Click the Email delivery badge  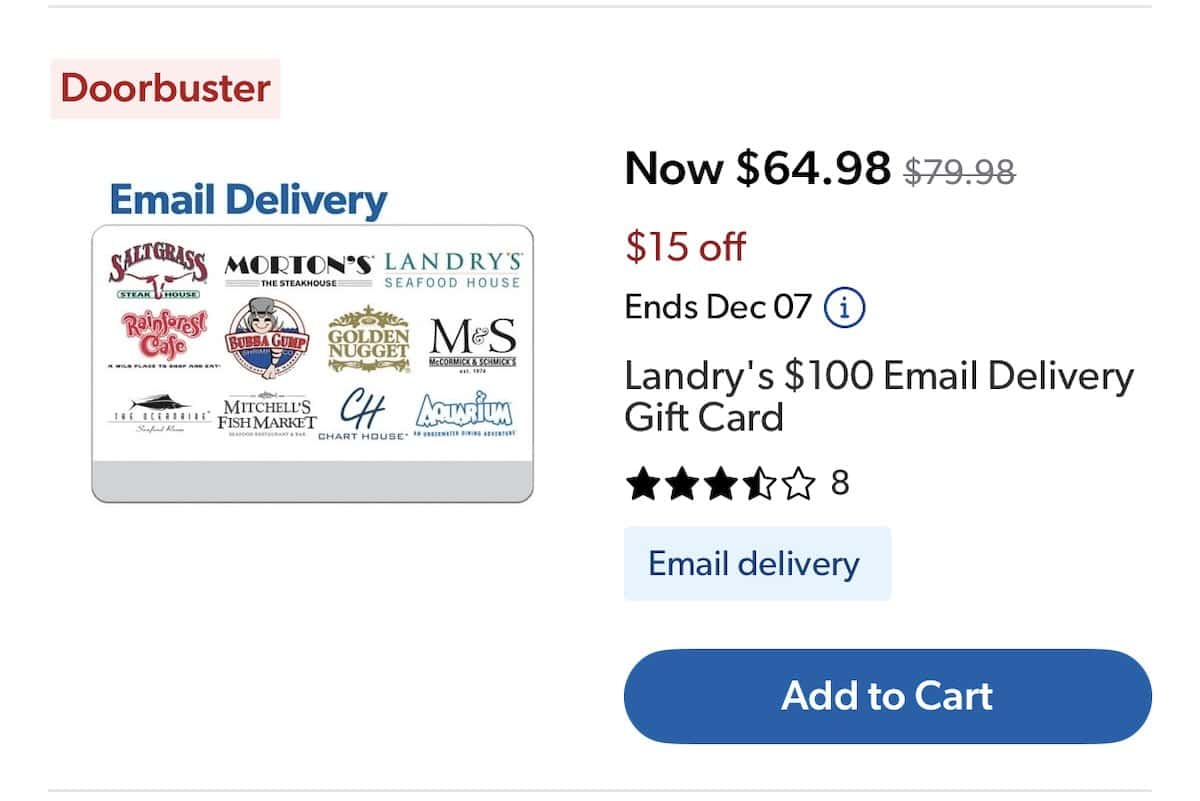757,563
